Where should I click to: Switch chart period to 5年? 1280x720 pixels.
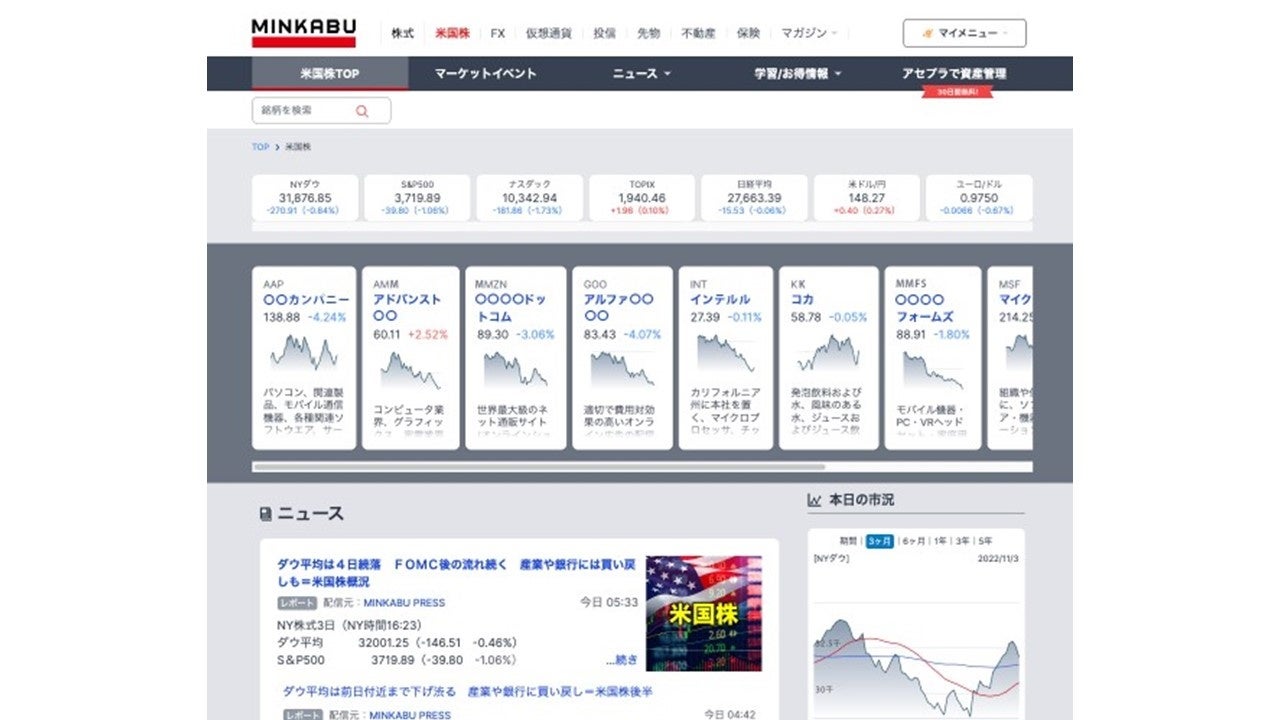[x=986, y=541]
